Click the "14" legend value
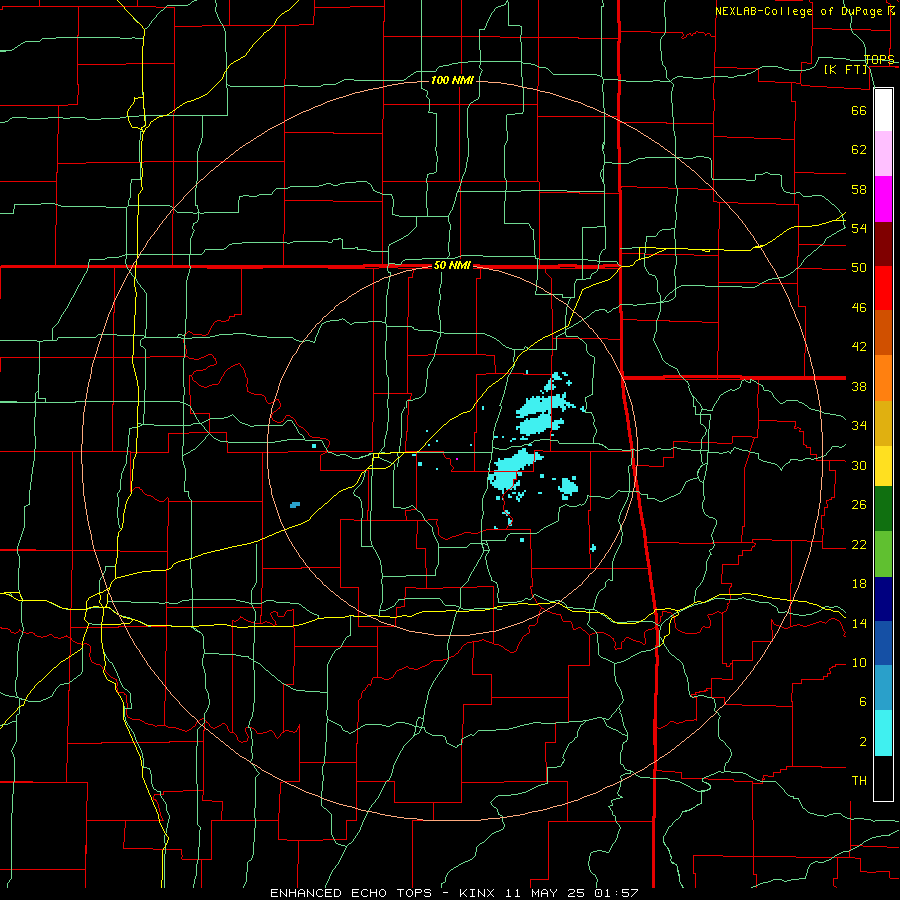Screen dimensions: 900x900 [859, 623]
